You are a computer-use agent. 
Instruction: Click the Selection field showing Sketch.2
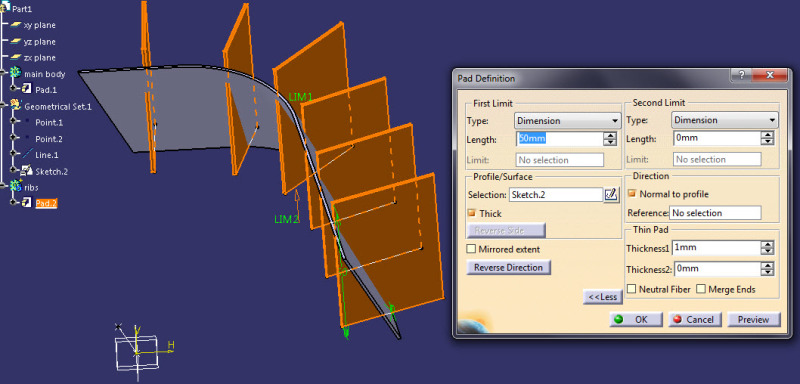pos(556,195)
